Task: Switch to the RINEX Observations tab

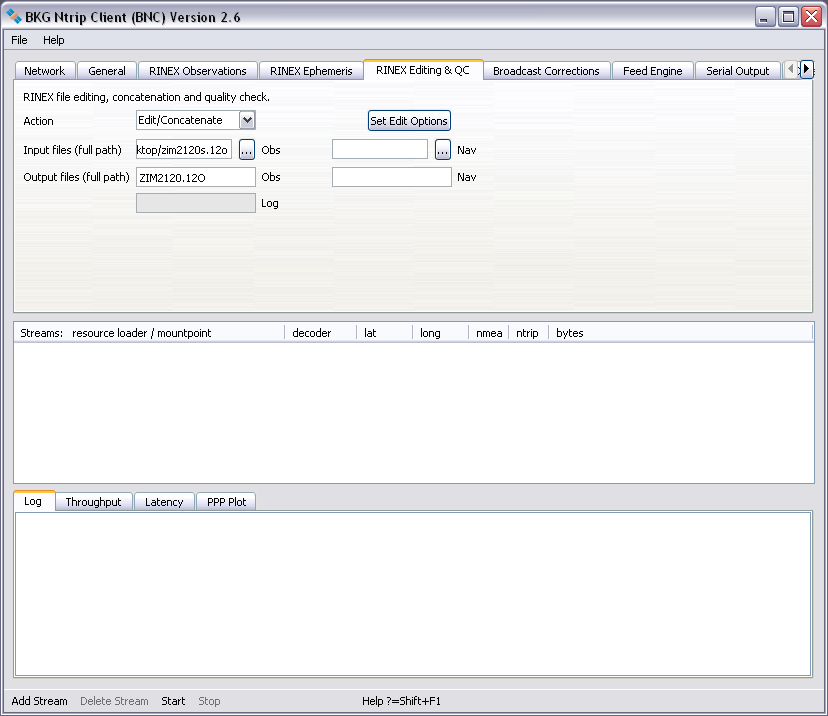Action: pos(197,71)
